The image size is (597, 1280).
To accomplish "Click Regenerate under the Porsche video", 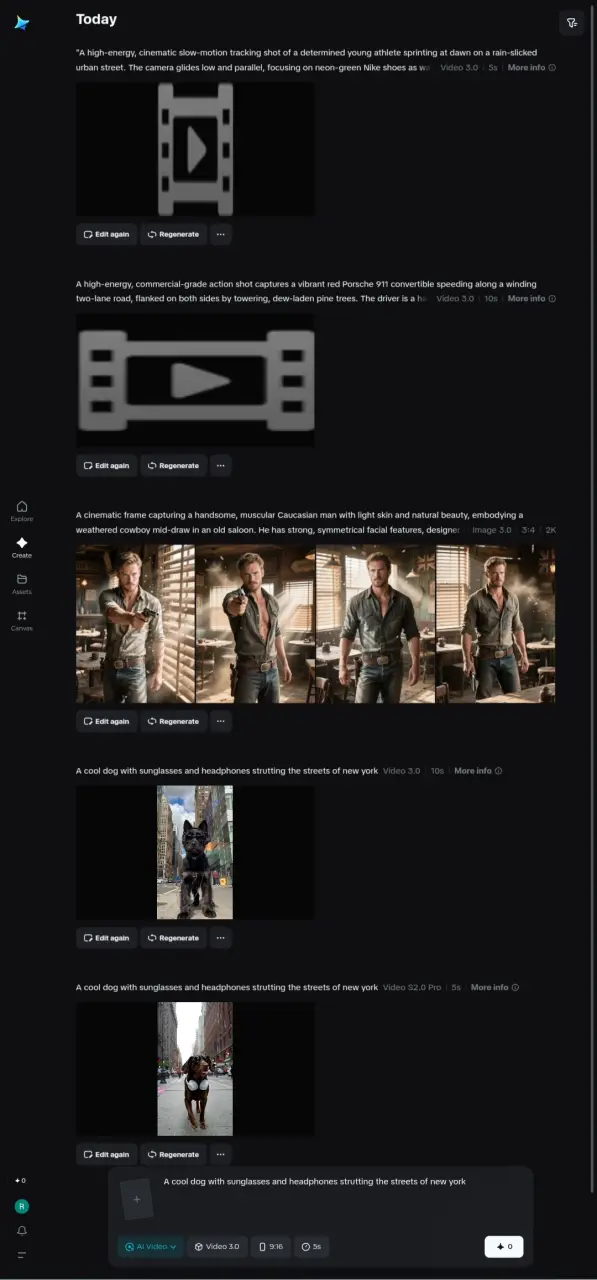I will pyautogui.click(x=173, y=465).
